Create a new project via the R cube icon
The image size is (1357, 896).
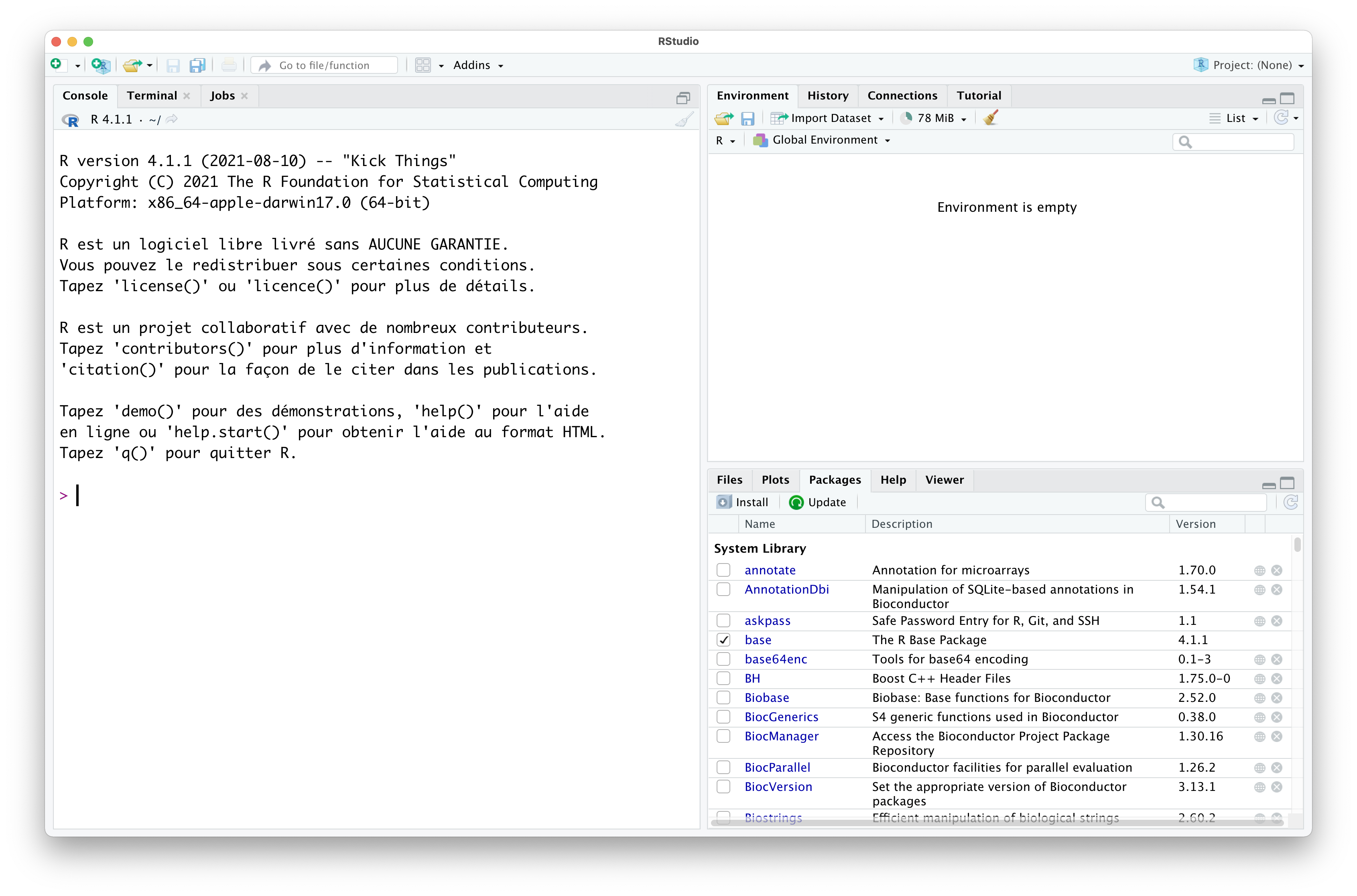tap(100, 65)
